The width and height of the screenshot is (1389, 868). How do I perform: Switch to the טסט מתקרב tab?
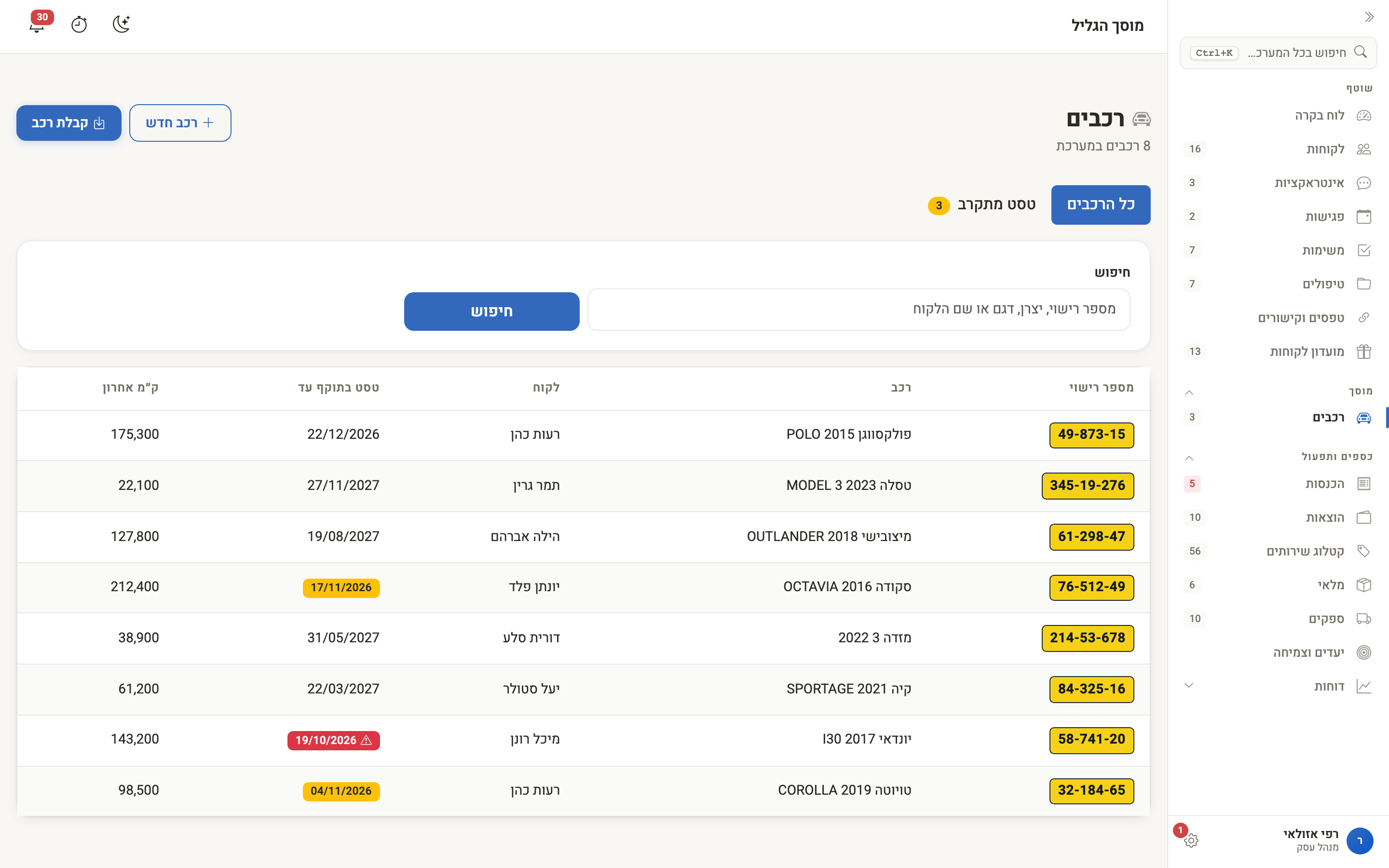[981, 204]
